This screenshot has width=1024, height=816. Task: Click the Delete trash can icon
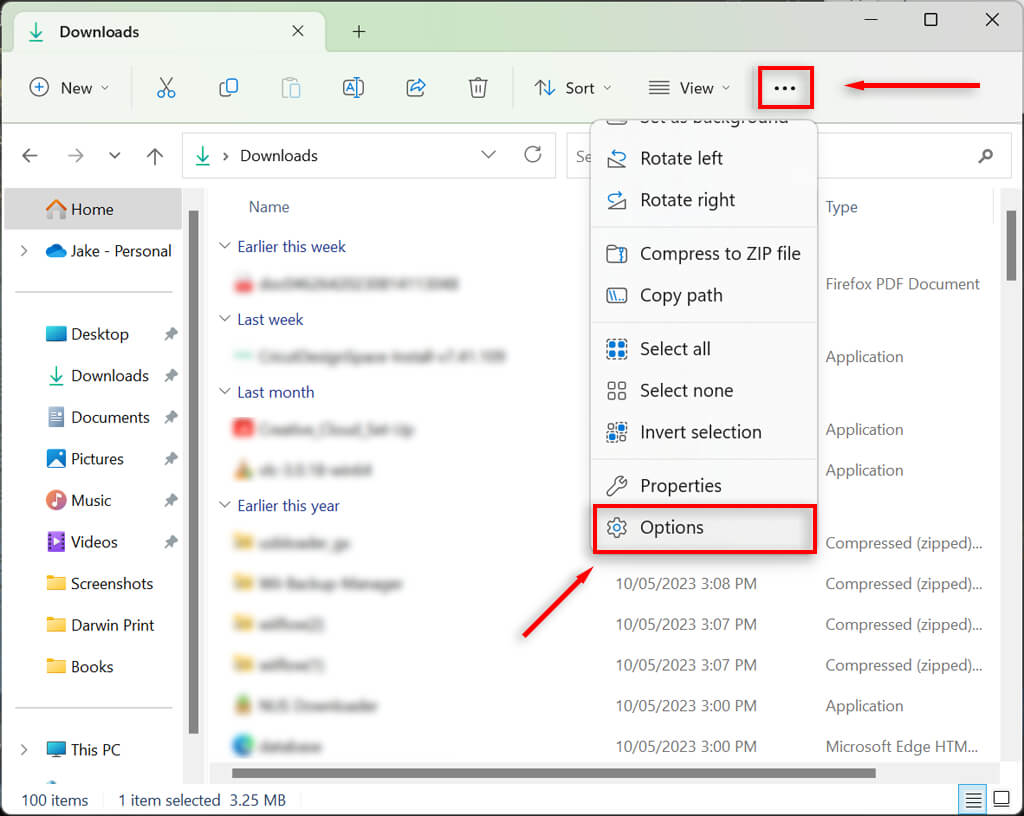(x=478, y=88)
